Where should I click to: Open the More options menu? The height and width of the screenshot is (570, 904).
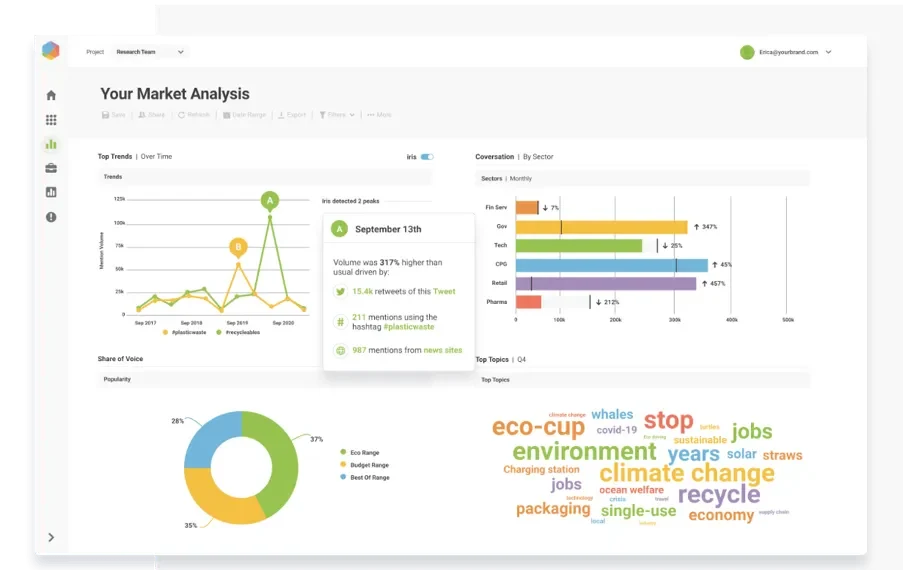(379, 115)
